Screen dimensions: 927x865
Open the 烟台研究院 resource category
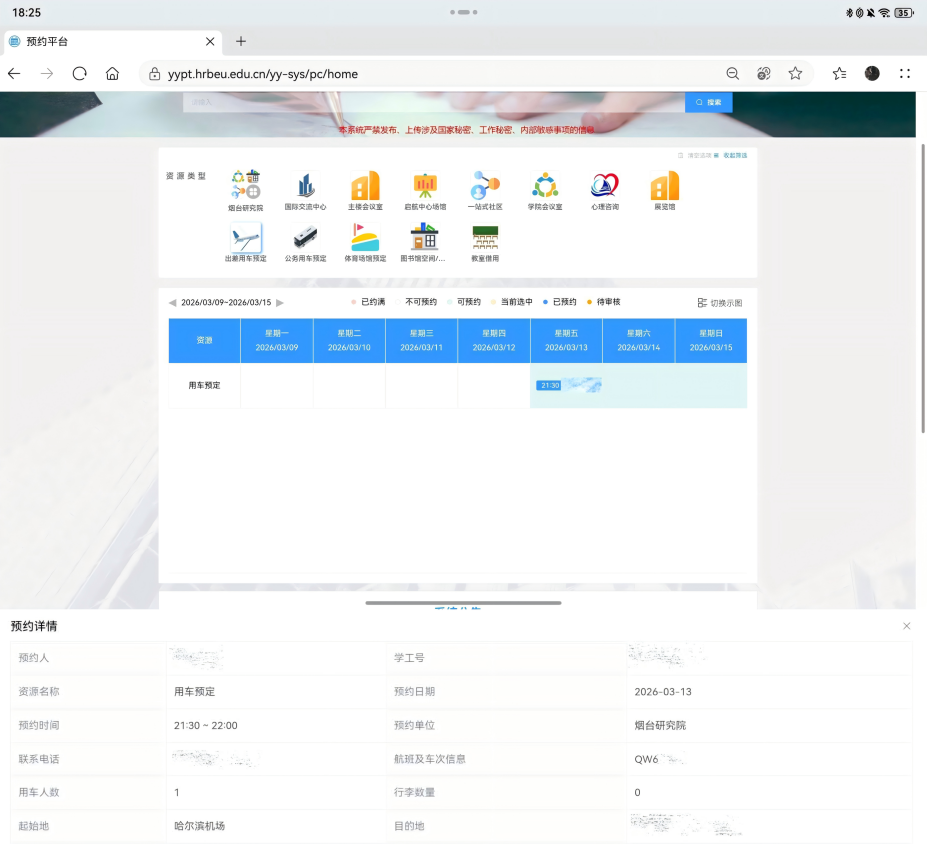coord(245,187)
